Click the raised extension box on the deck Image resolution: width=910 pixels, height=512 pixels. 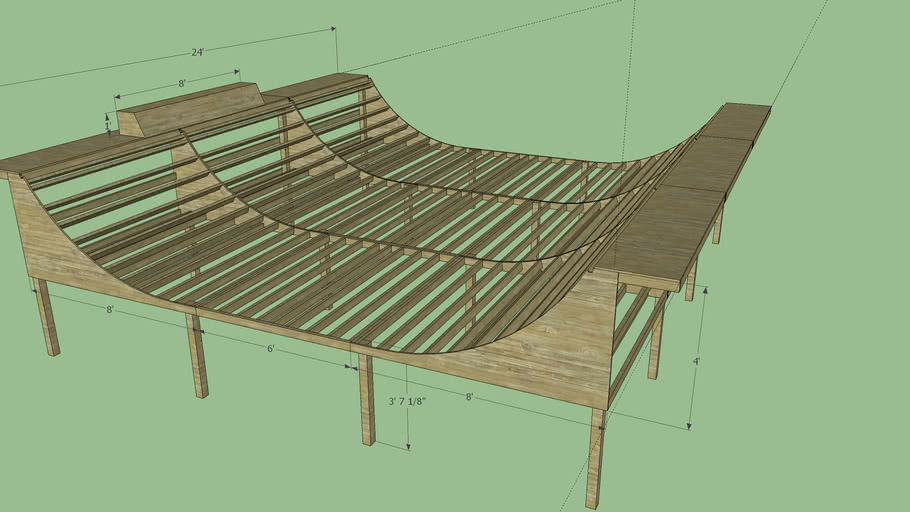click(190, 108)
